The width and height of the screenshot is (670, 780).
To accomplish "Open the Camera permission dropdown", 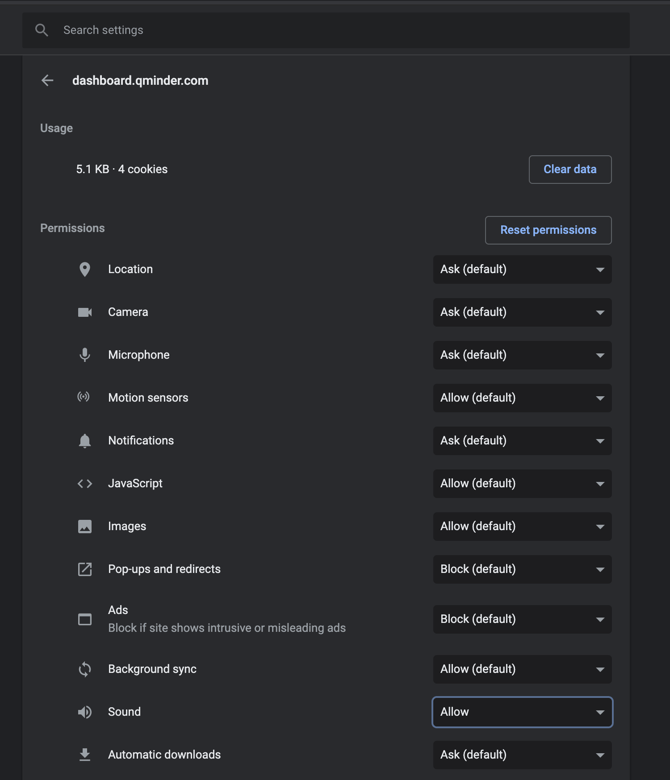I will pos(522,312).
